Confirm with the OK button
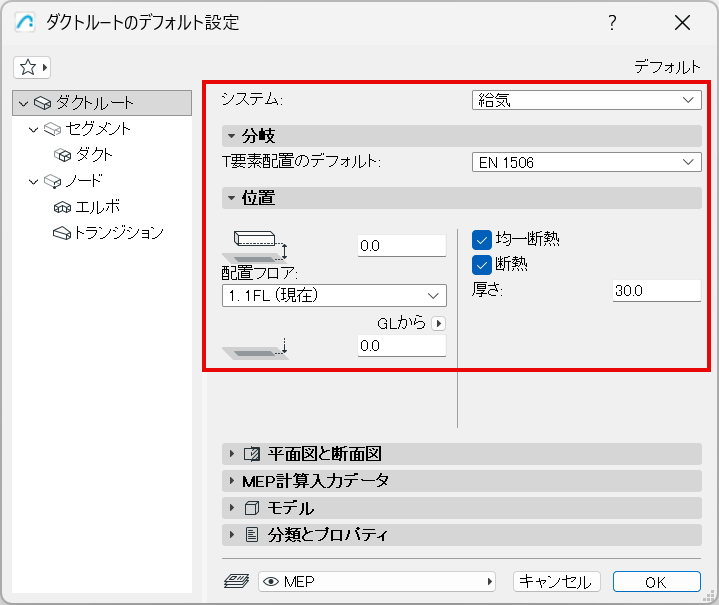This screenshot has height=605, width=719. (657, 582)
